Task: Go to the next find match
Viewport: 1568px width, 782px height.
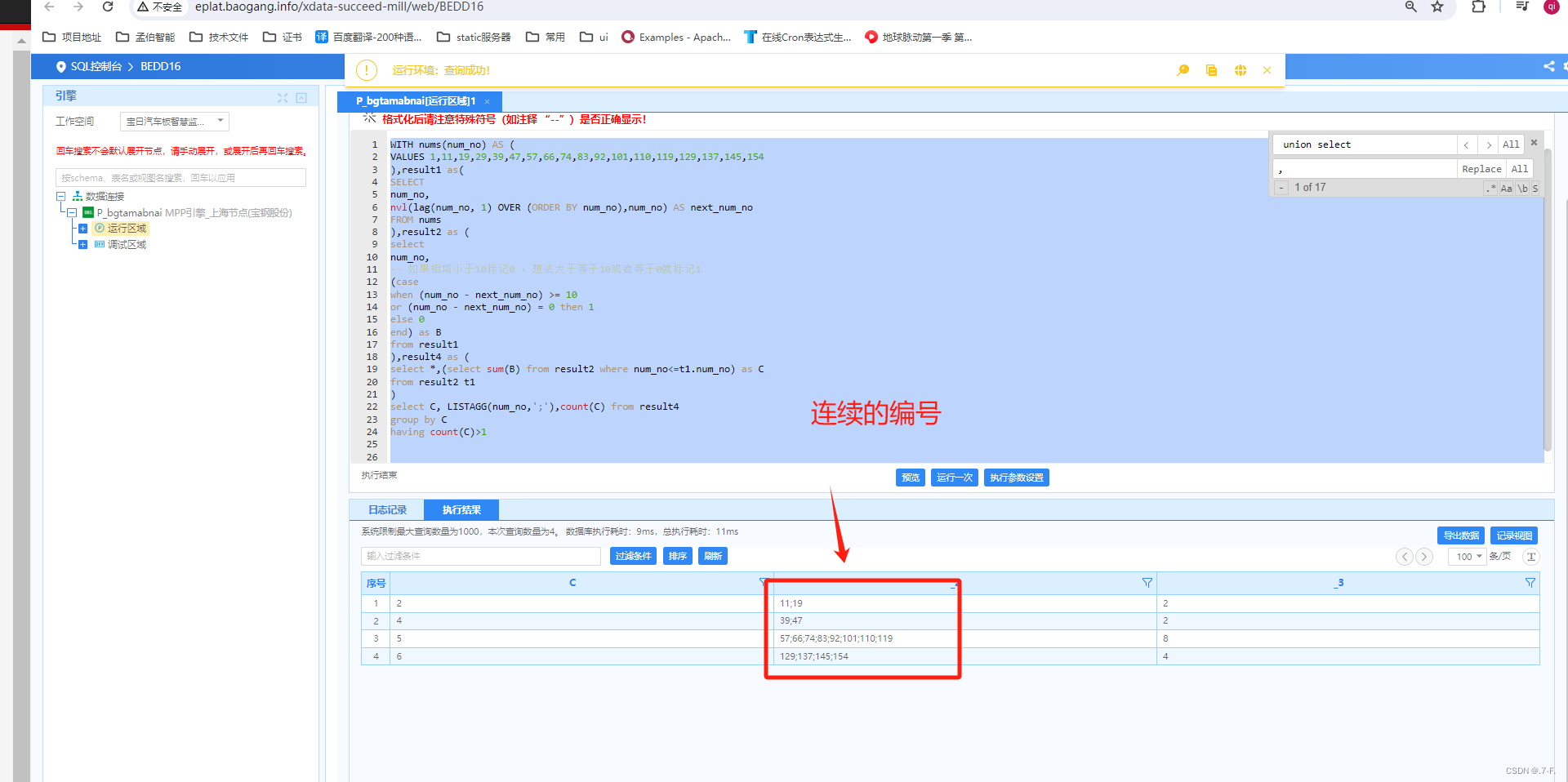Action: (1489, 144)
